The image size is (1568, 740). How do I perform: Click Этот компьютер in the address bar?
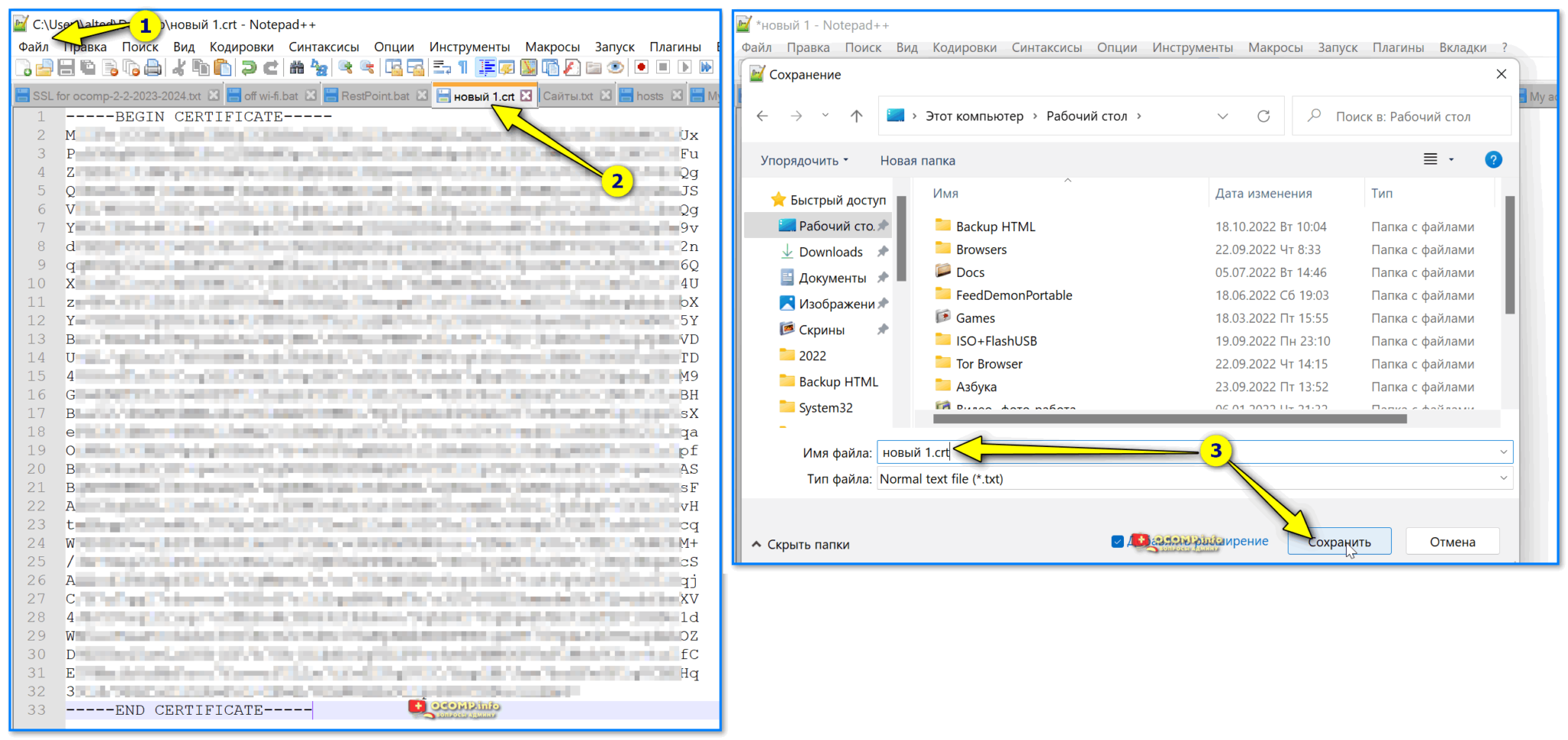[974, 116]
